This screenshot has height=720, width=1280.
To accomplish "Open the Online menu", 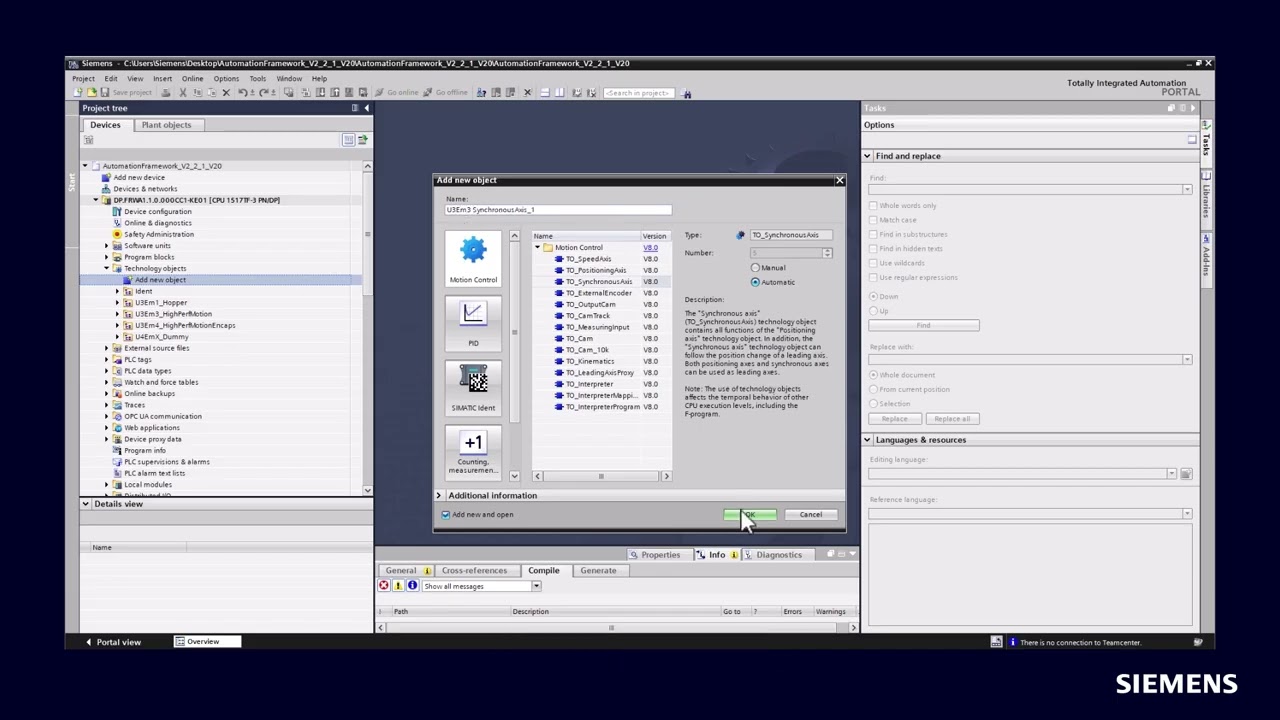I will [x=192, y=79].
